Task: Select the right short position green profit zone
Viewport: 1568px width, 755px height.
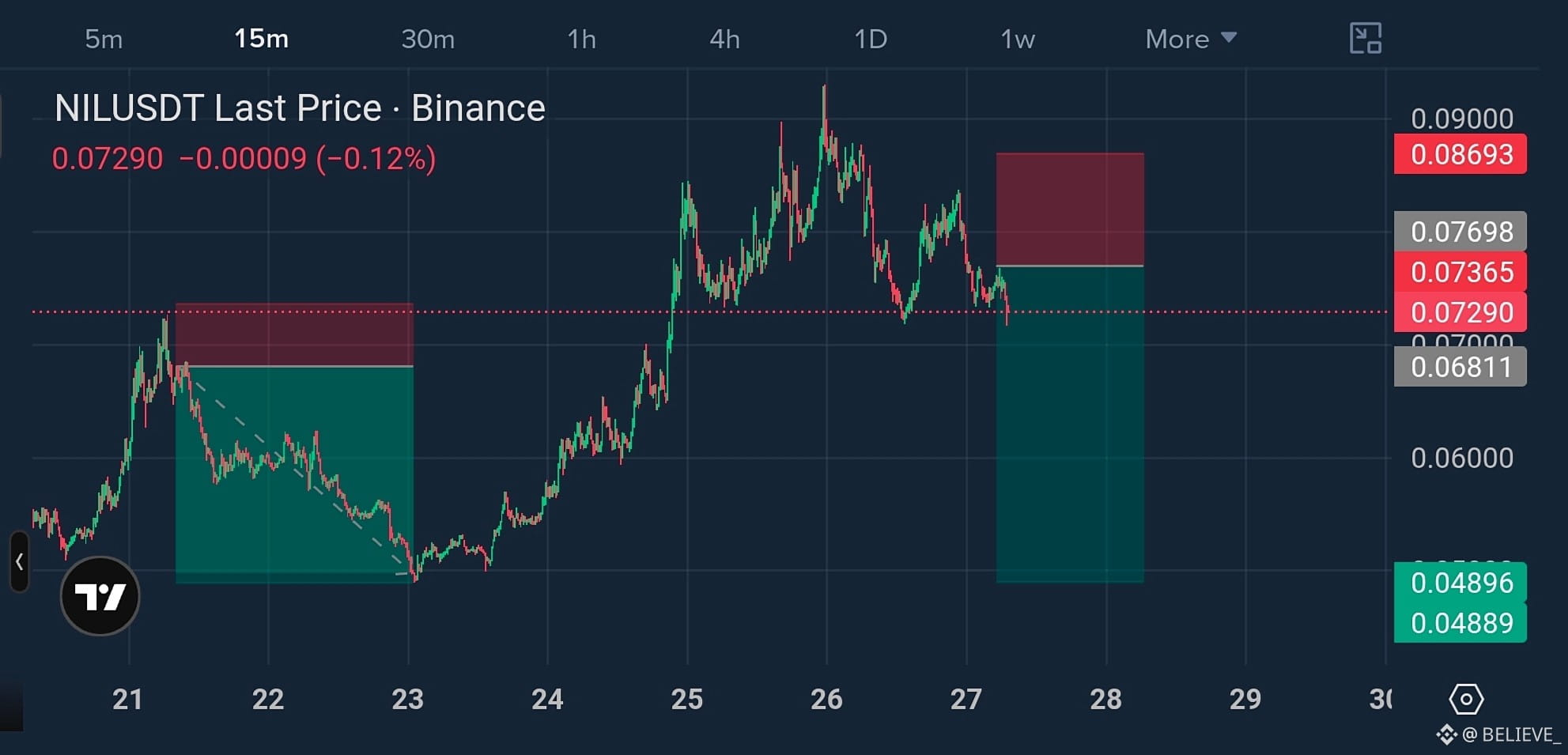Action: (1070, 425)
